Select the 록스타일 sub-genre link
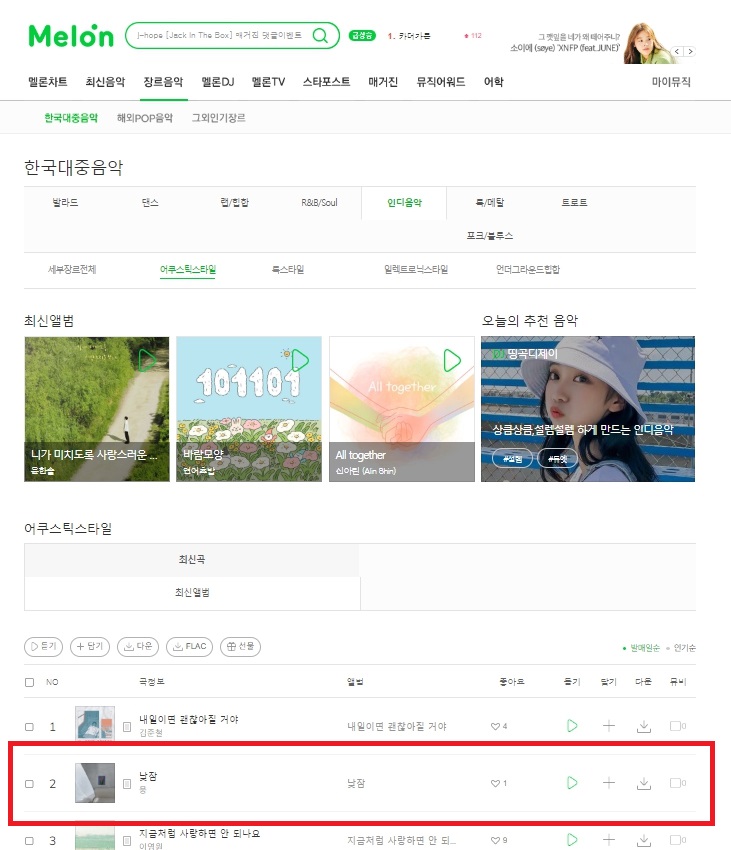Image resolution: width=731 pixels, height=850 pixels. (288, 269)
